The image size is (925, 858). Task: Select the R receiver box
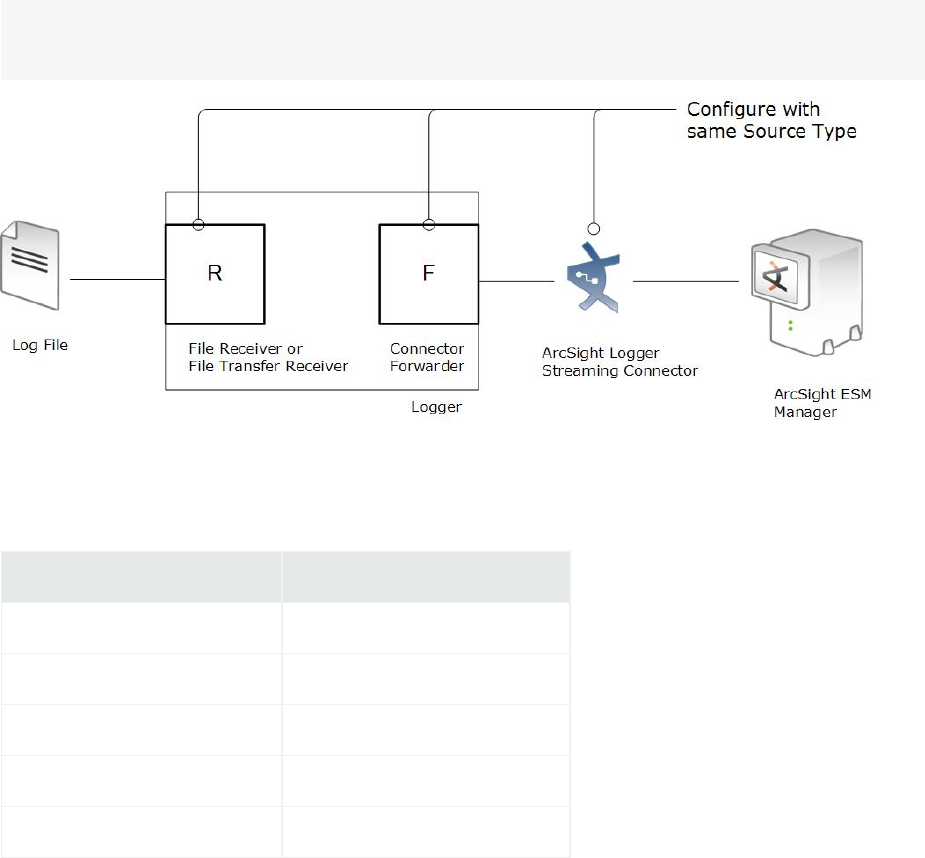(x=215, y=274)
